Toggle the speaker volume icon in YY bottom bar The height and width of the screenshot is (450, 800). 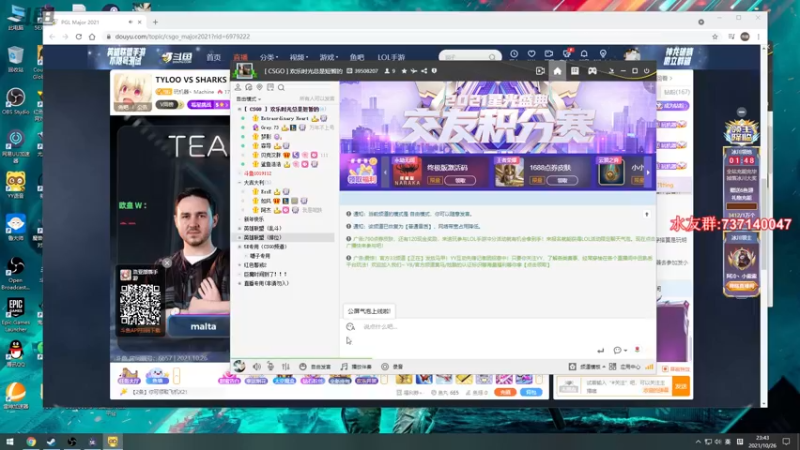point(257,366)
